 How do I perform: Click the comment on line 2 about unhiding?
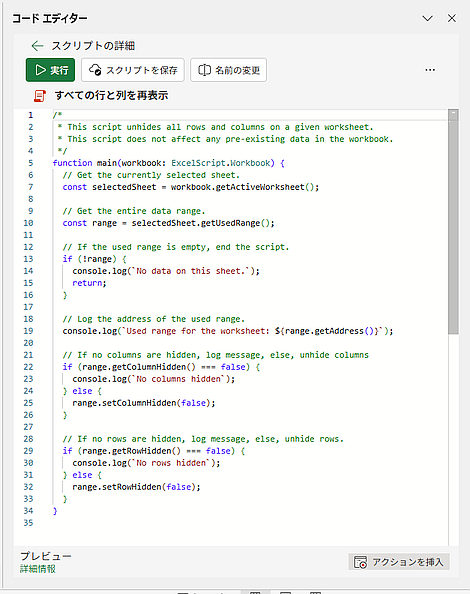[215, 127]
